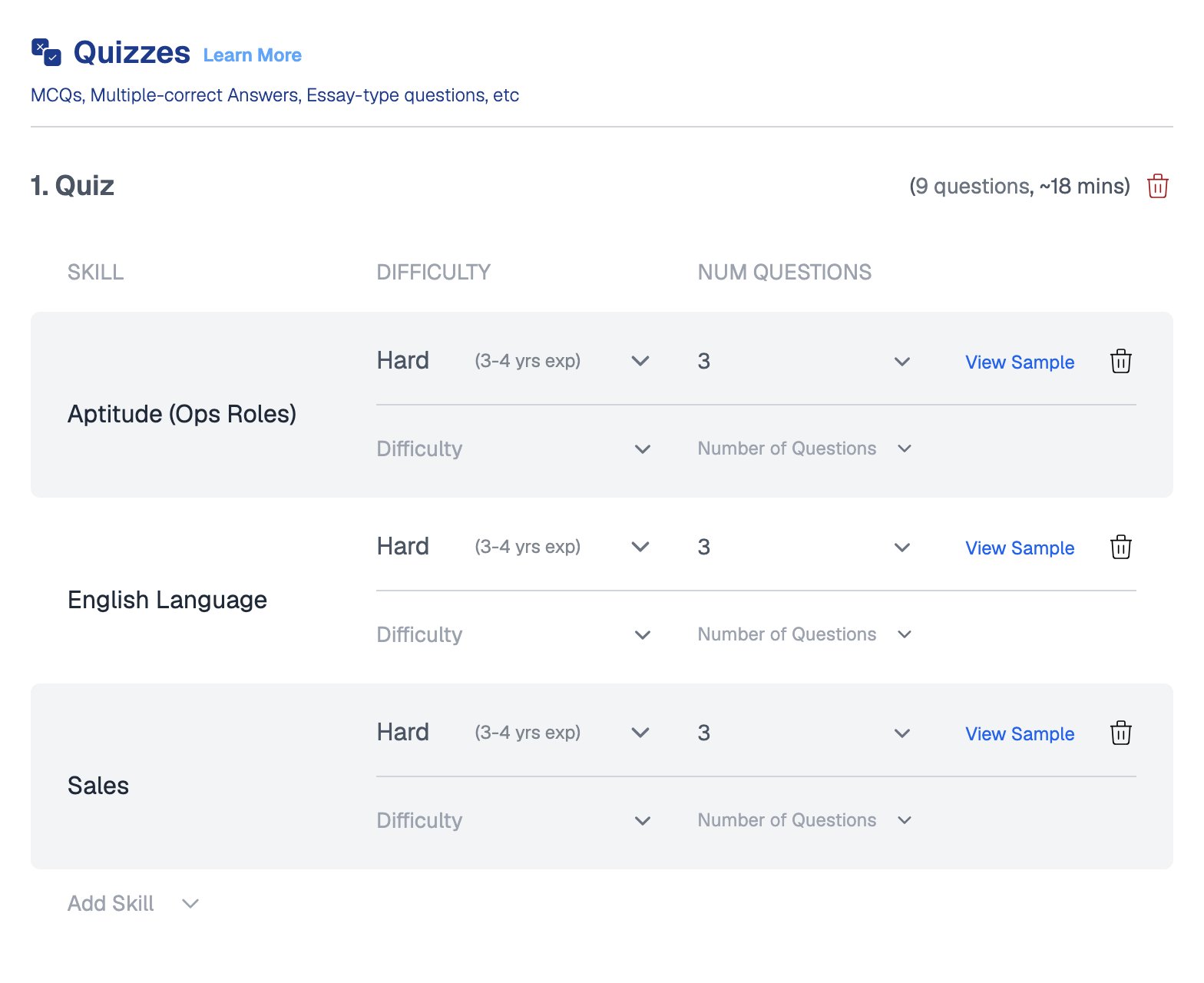This screenshot has width=1204, height=983.
Task: Select the English Language skill name
Action: click(167, 600)
